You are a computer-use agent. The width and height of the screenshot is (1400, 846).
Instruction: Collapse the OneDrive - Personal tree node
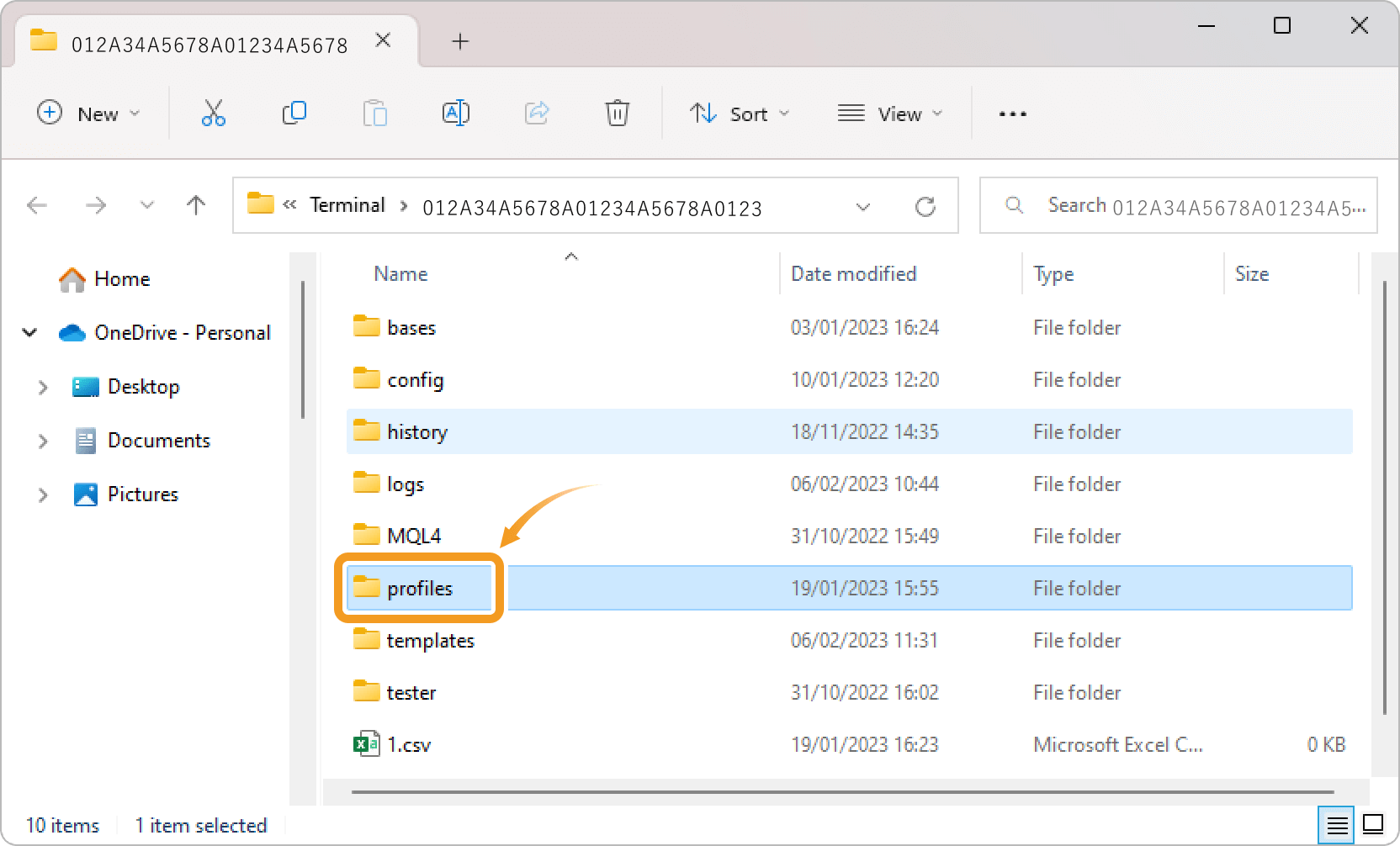30,332
